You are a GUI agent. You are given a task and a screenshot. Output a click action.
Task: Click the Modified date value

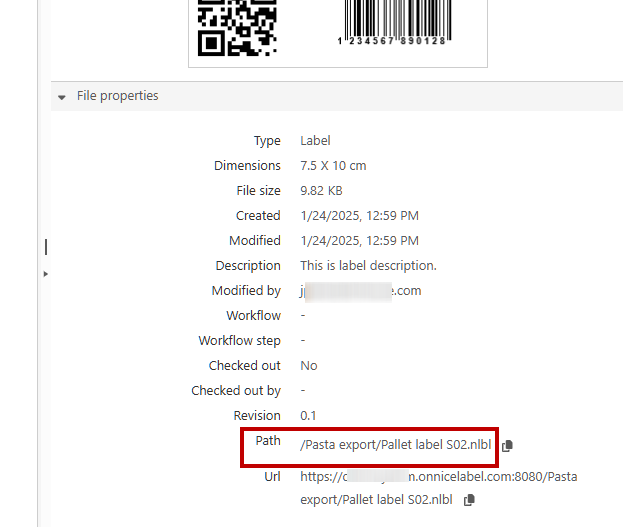[359, 241]
